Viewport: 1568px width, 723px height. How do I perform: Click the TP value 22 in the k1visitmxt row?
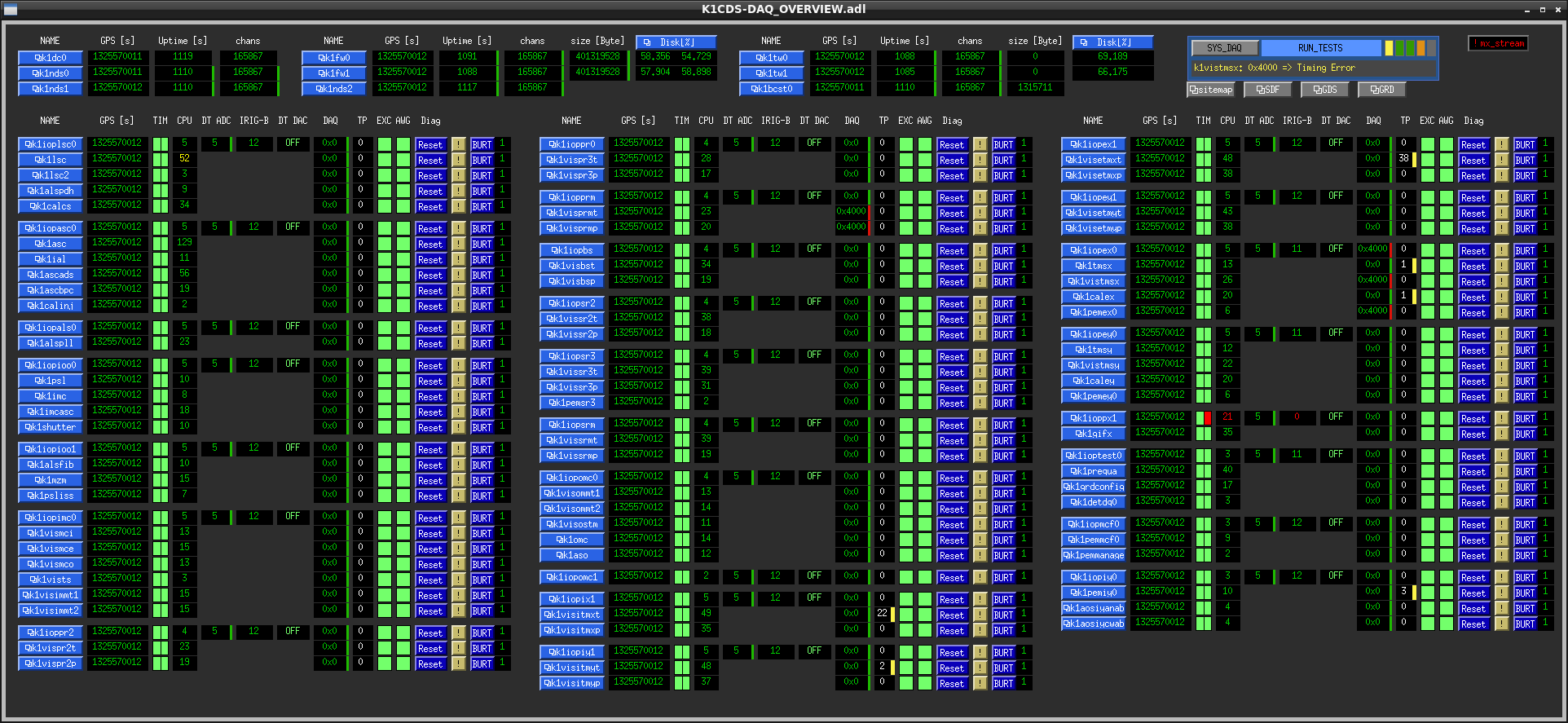(882, 613)
